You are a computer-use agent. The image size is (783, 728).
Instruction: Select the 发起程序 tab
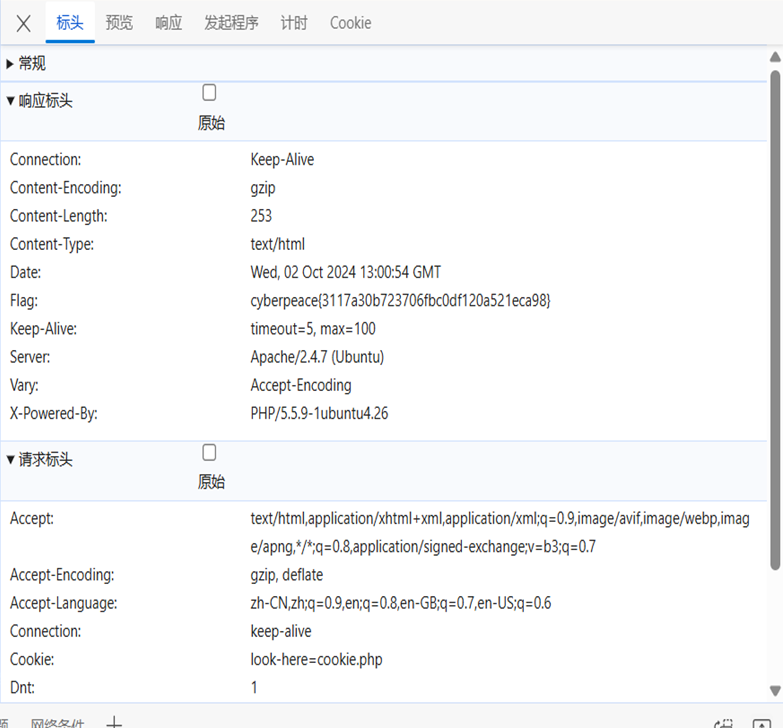(x=231, y=23)
